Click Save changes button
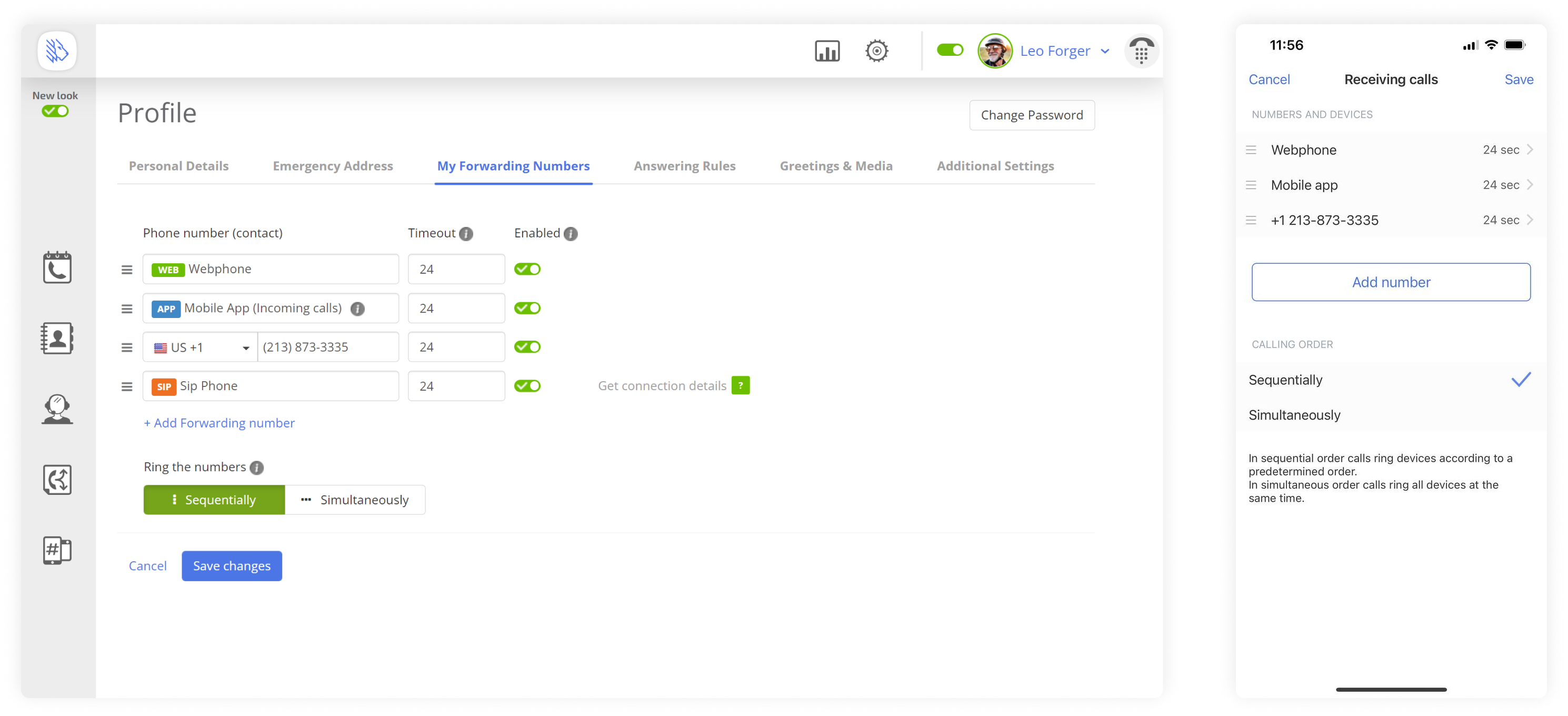The width and height of the screenshot is (1568, 716). coord(232,566)
